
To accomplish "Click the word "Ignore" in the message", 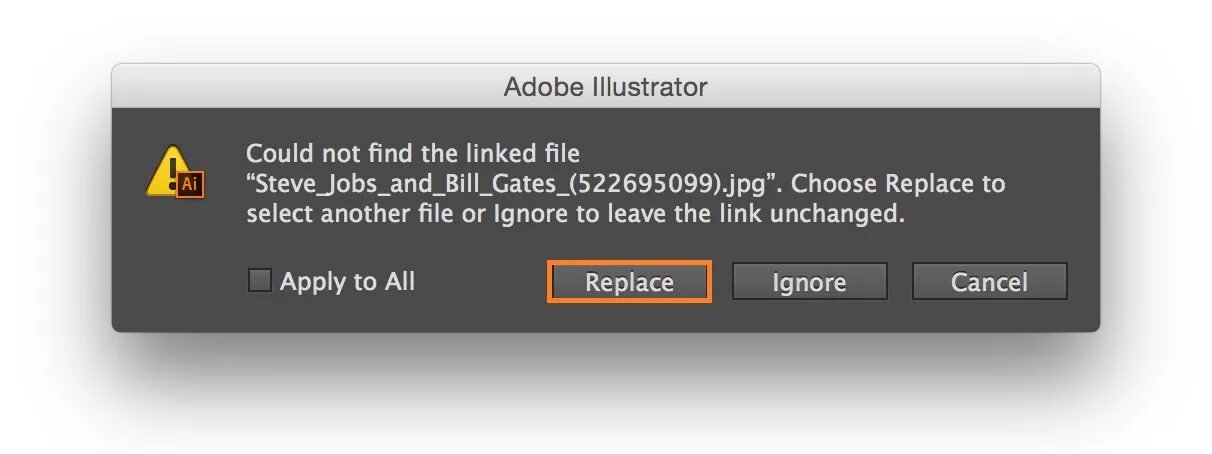I will click(527, 214).
